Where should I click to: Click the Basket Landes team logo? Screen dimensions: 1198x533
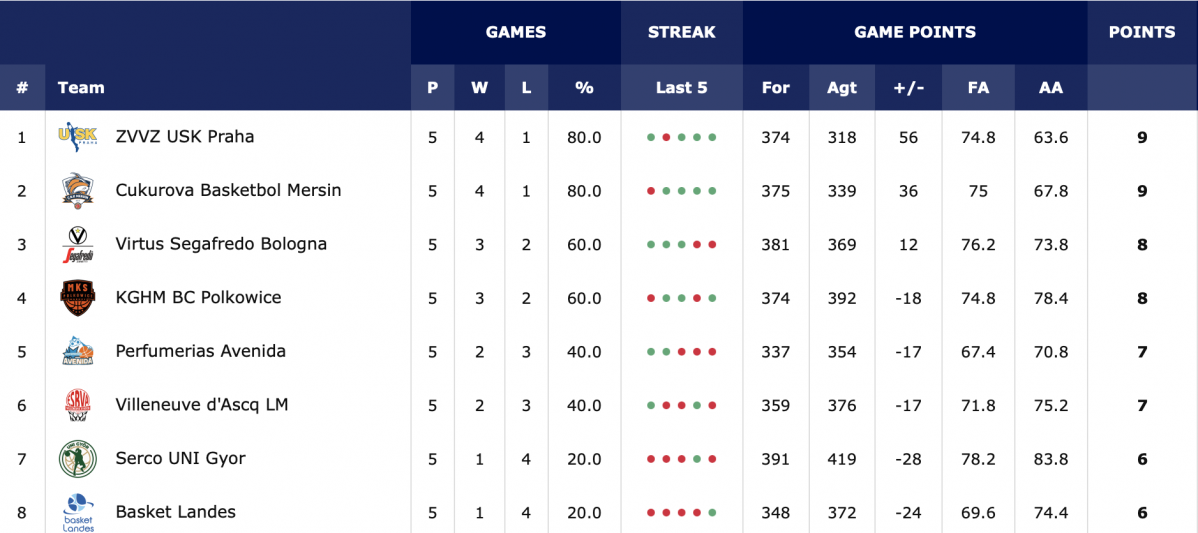click(77, 512)
